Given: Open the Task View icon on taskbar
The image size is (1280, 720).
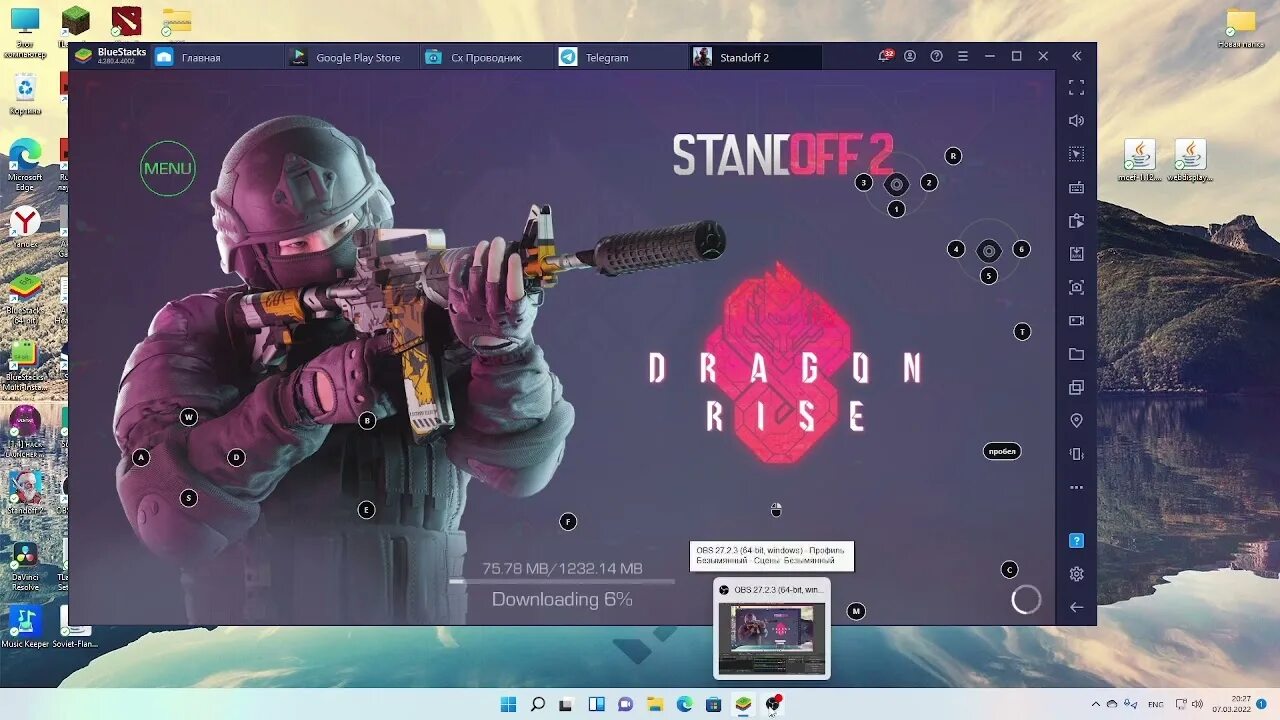Looking at the screenshot, I should (x=566, y=704).
